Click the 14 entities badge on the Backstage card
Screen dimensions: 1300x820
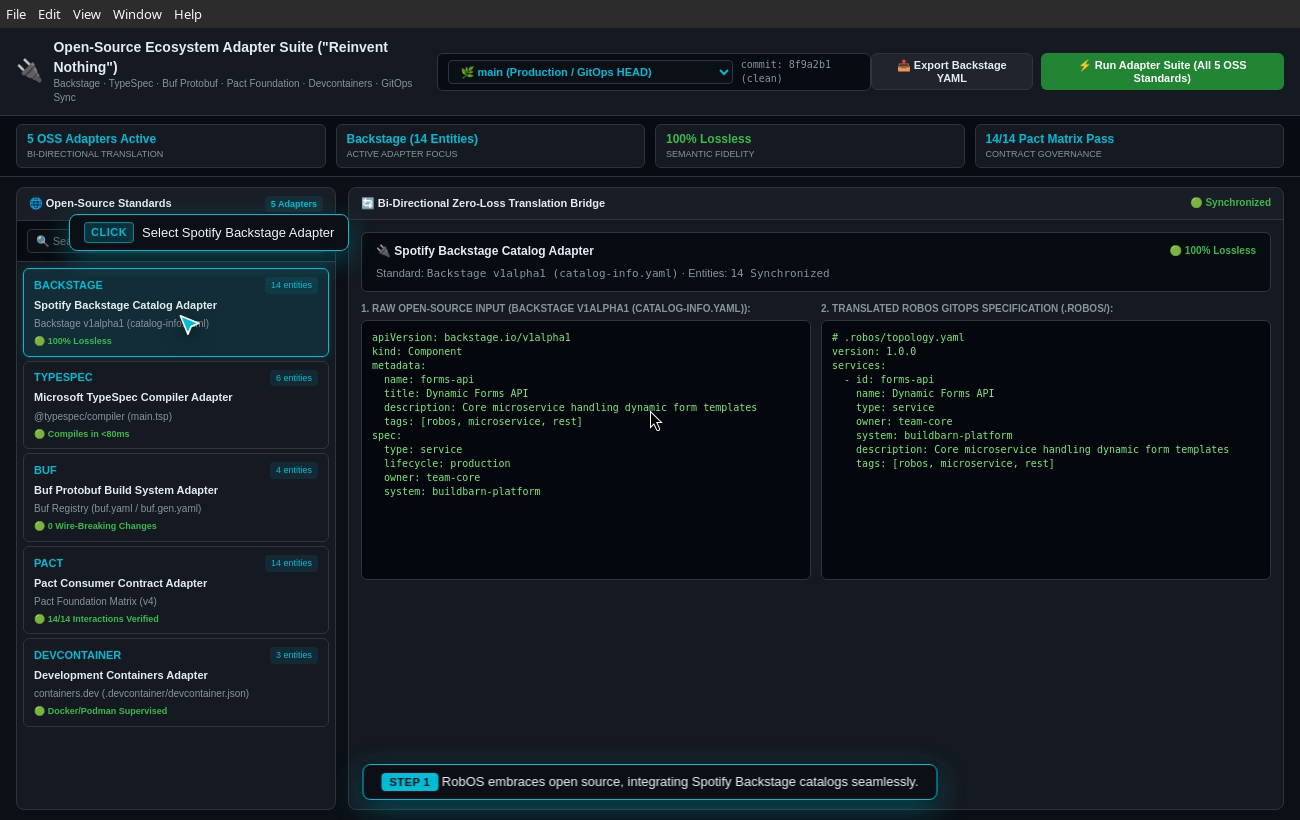[291, 285]
